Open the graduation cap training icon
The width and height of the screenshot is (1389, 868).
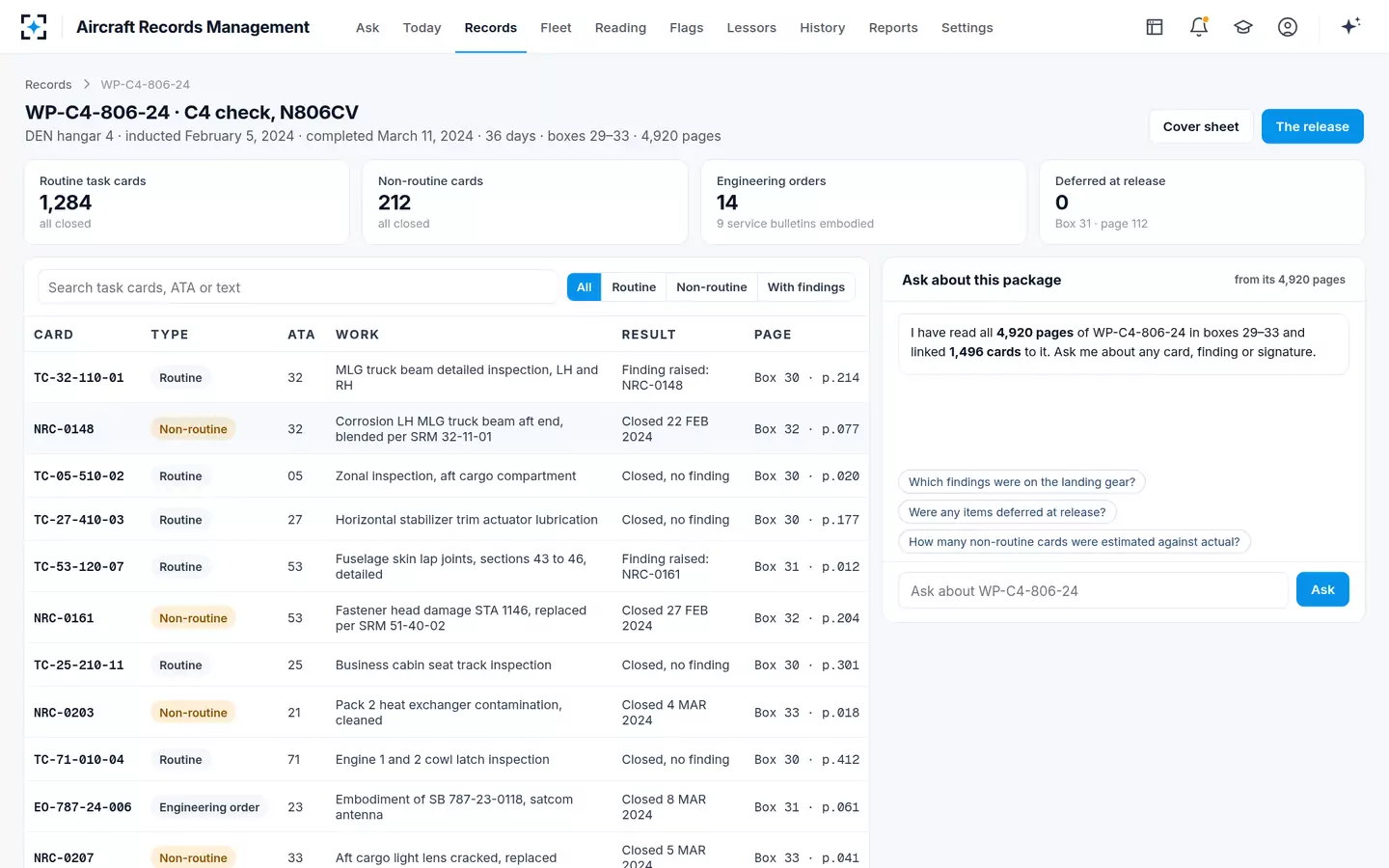pos(1243,27)
